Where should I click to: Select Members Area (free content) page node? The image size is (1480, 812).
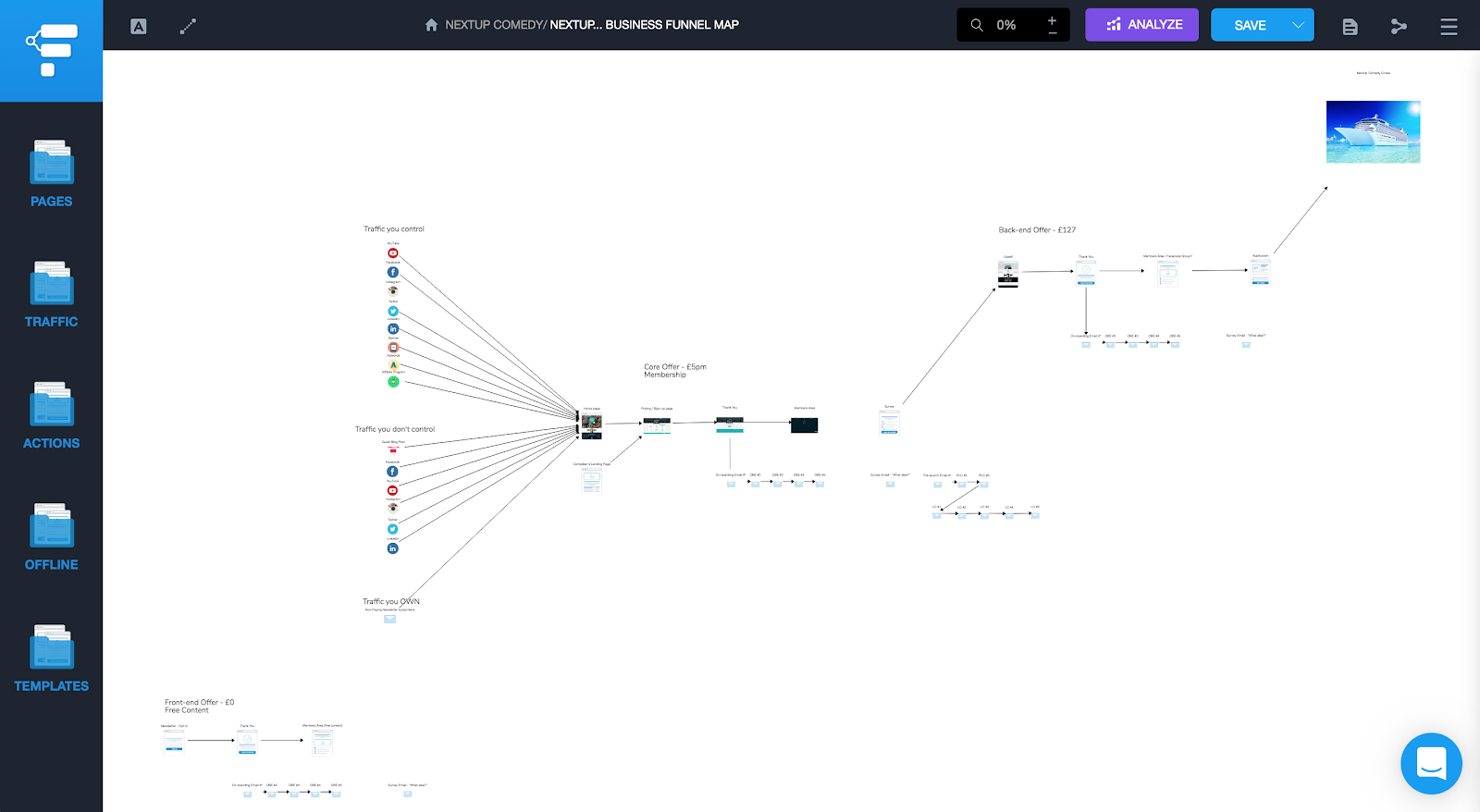[x=322, y=743]
